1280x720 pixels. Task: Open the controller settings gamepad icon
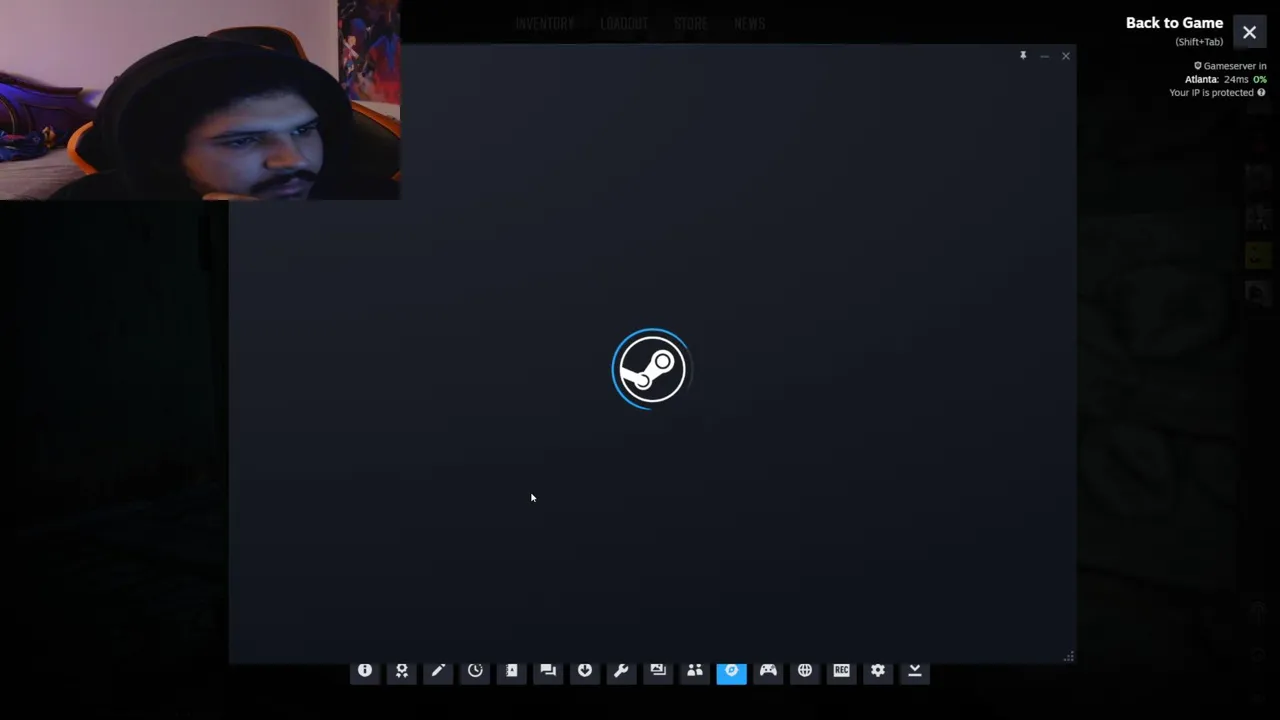click(x=768, y=671)
